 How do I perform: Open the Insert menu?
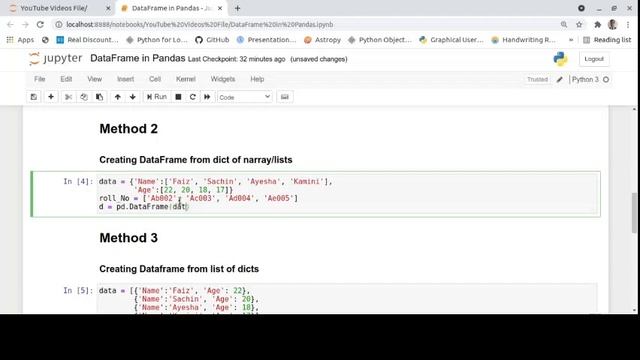tap(125, 79)
